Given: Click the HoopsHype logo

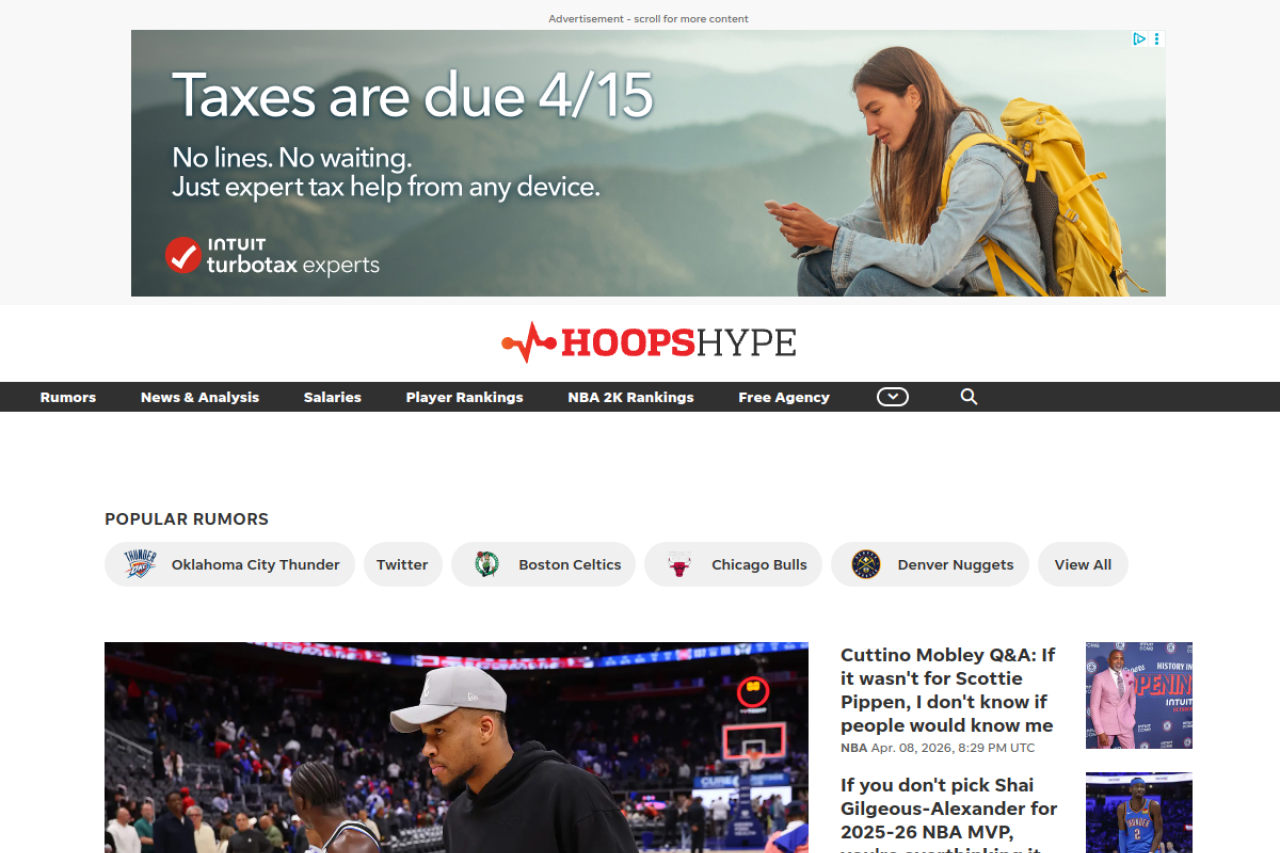Looking at the screenshot, I should (648, 343).
